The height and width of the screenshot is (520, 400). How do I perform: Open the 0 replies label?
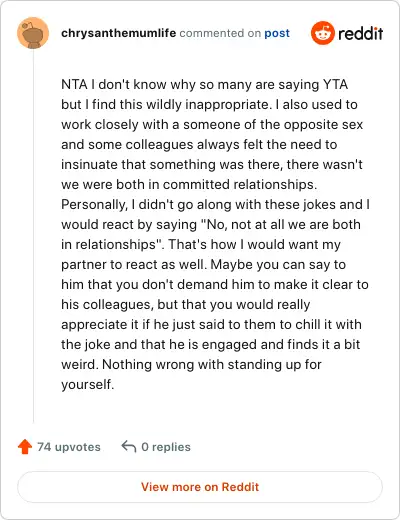click(x=166, y=447)
